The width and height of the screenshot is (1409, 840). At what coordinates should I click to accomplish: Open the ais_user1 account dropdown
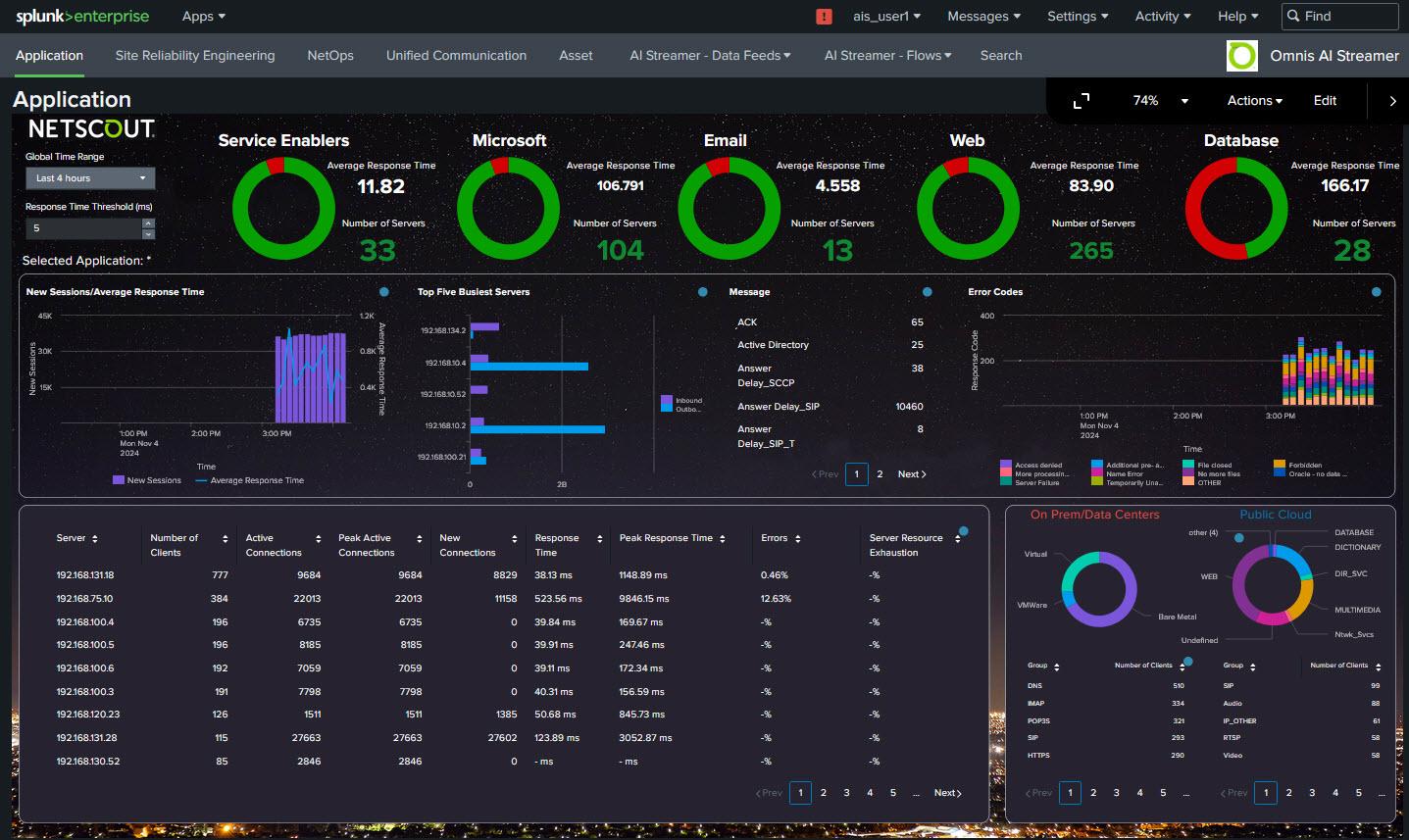pyautogui.click(x=887, y=17)
